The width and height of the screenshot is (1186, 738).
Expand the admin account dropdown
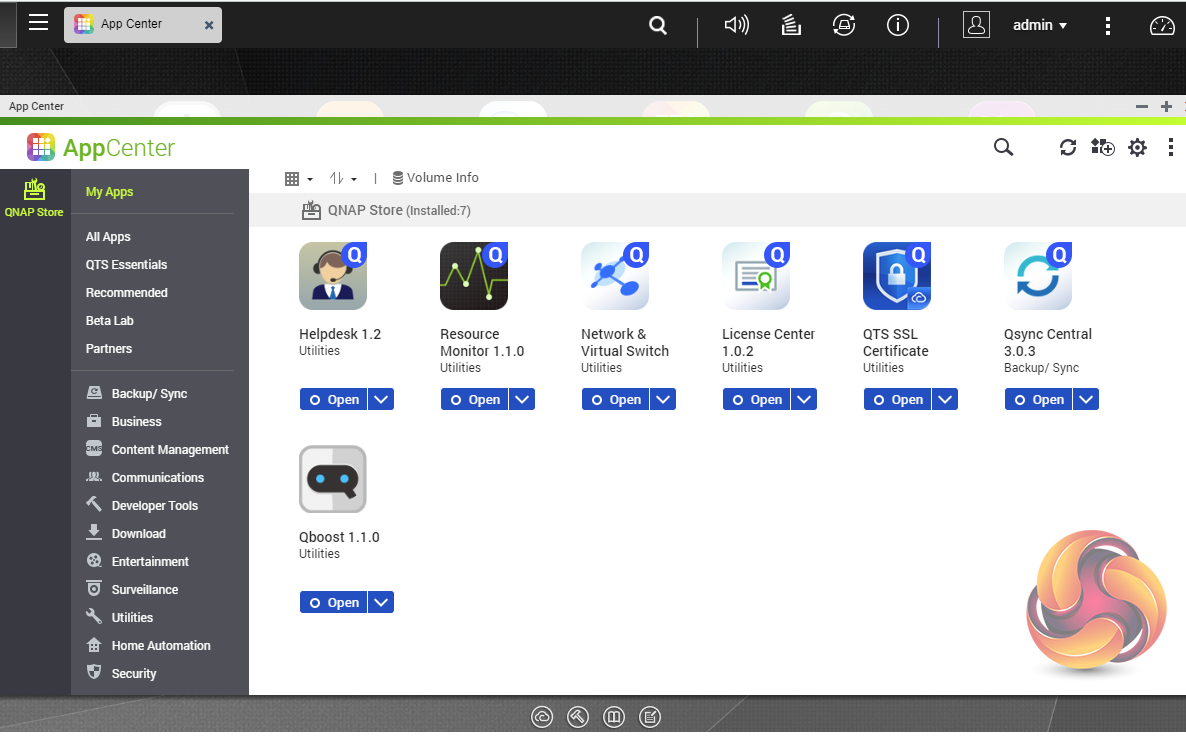[x=1040, y=25]
